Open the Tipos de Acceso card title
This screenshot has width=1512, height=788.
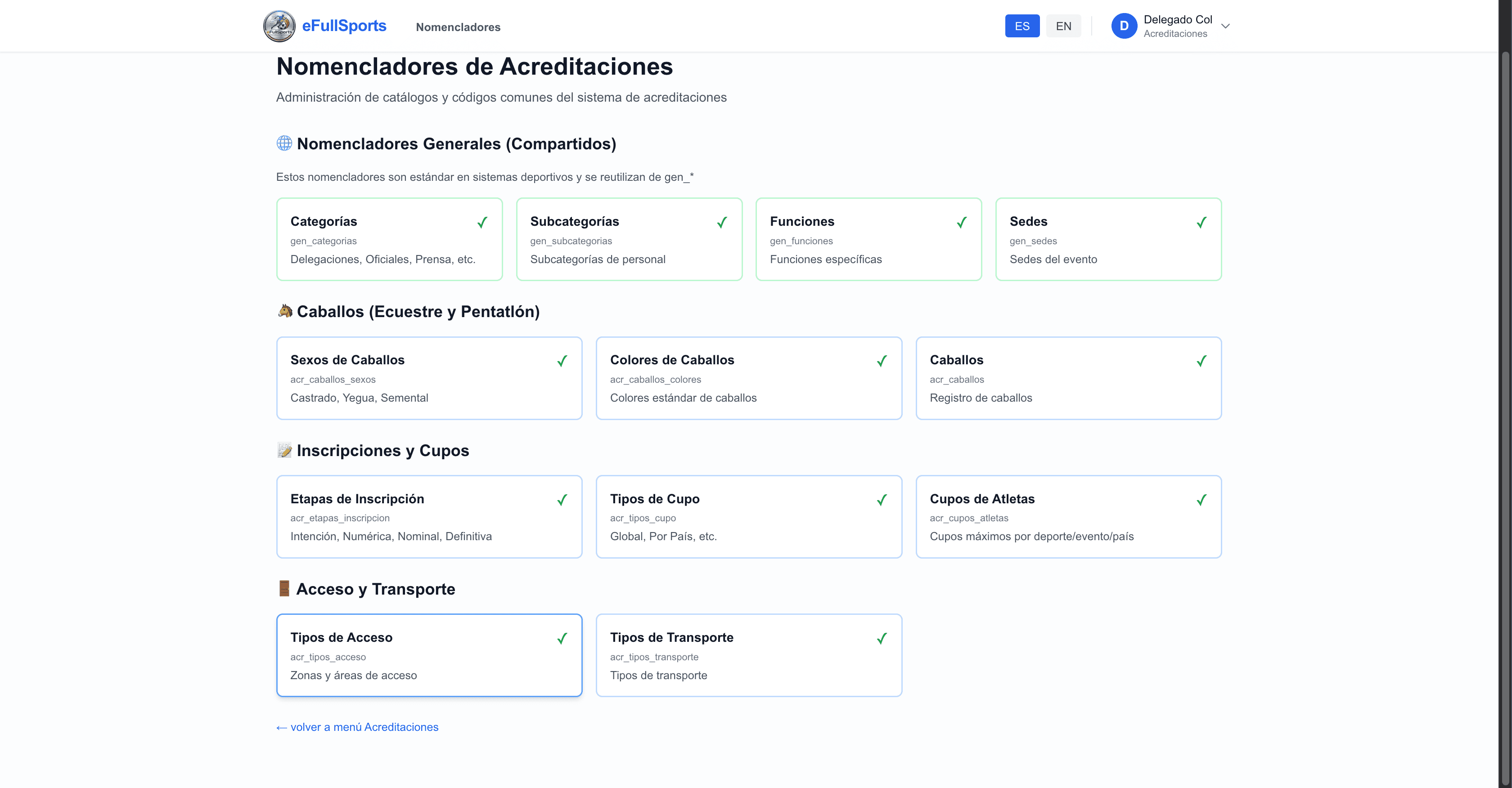[341, 637]
